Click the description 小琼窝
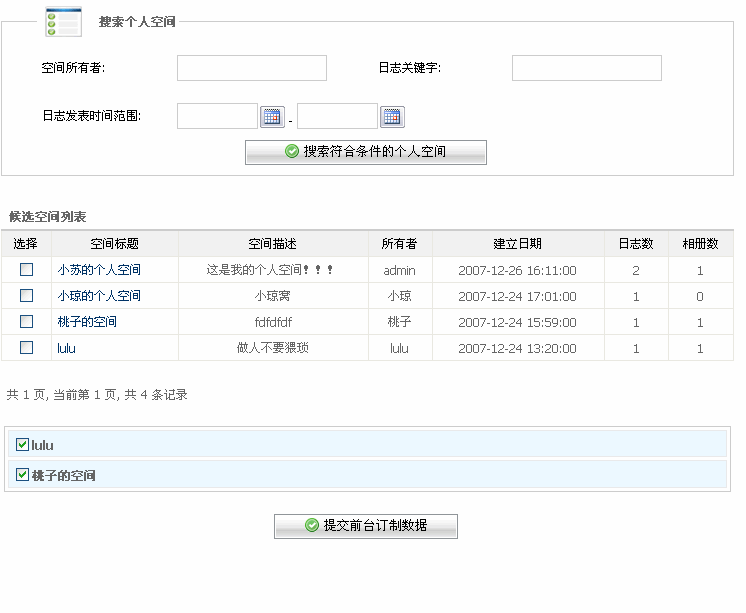746x613 pixels. (x=273, y=296)
